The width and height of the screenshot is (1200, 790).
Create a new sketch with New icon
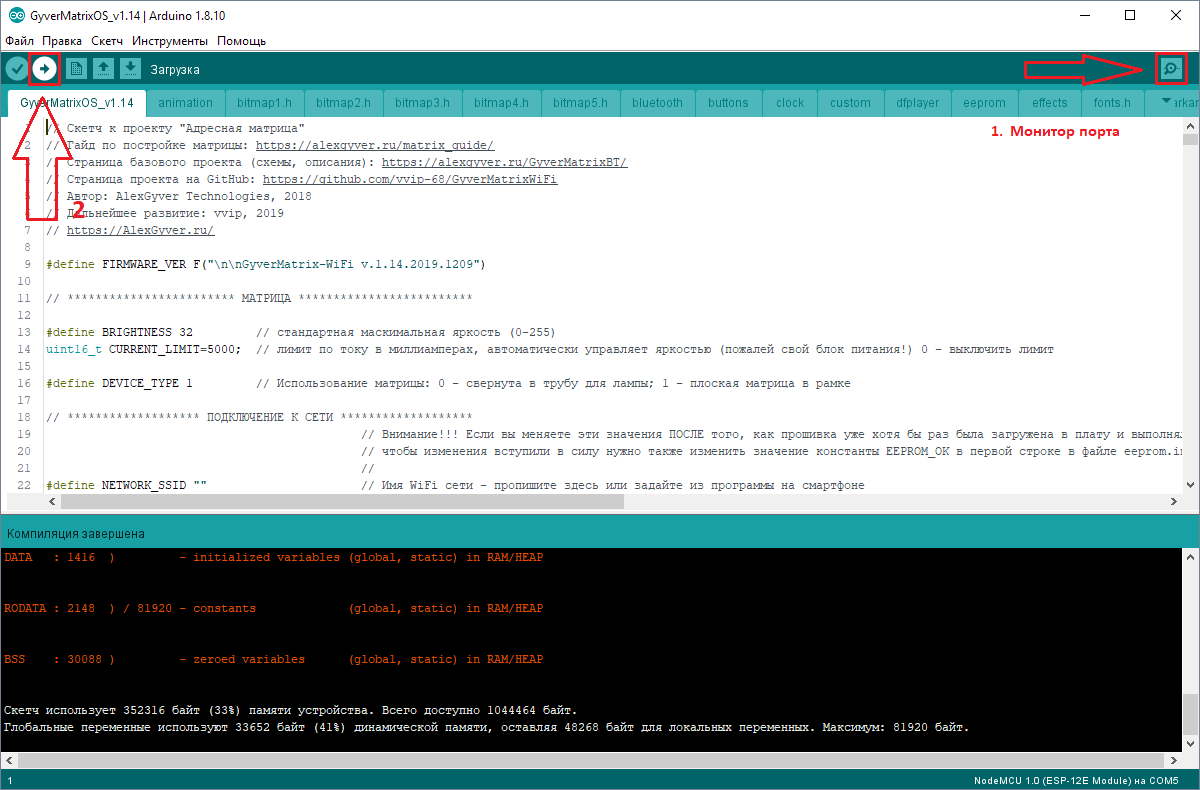pos(77,68)
